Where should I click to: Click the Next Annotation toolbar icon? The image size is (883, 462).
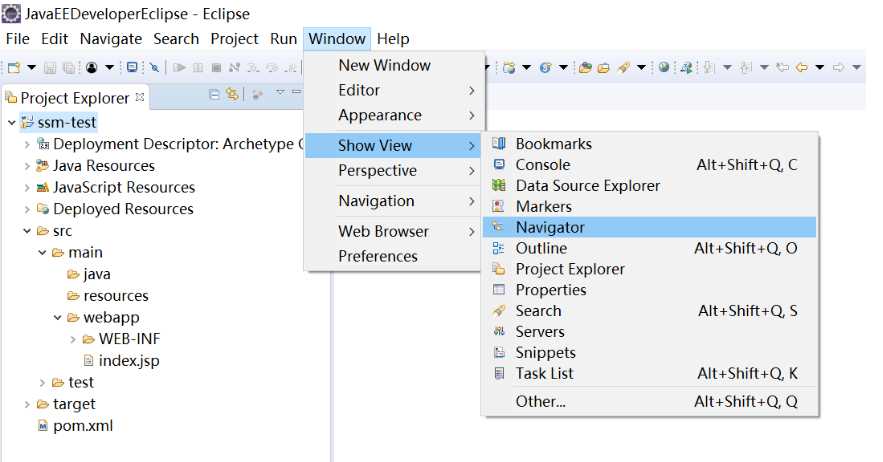710,68
